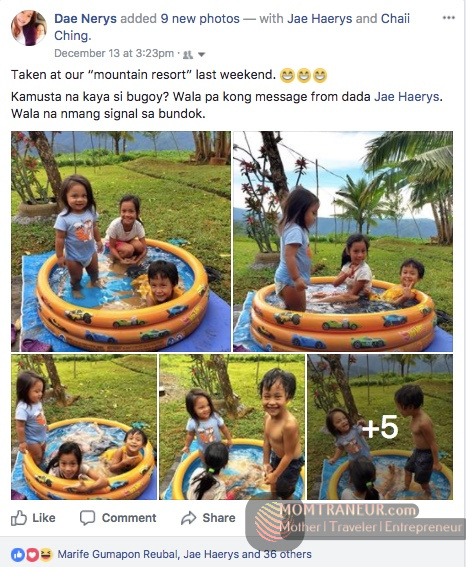Click the blue Like reaction icon

pyautogui.click(x=18, y=554)
